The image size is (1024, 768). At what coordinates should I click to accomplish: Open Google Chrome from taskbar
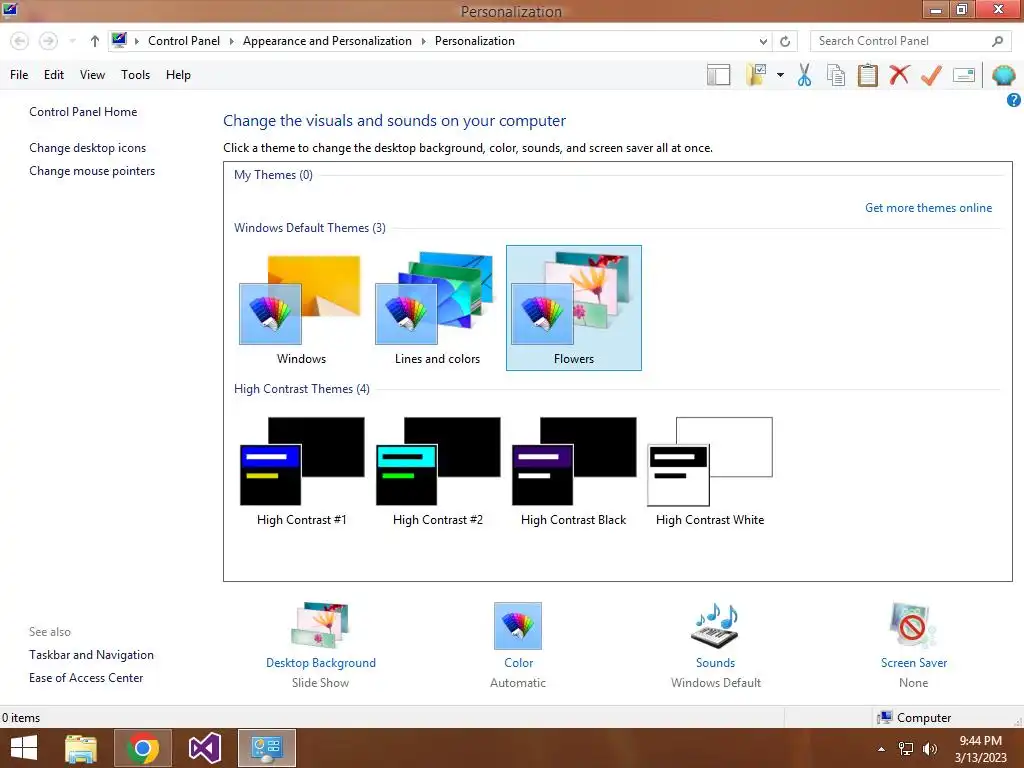142,748
